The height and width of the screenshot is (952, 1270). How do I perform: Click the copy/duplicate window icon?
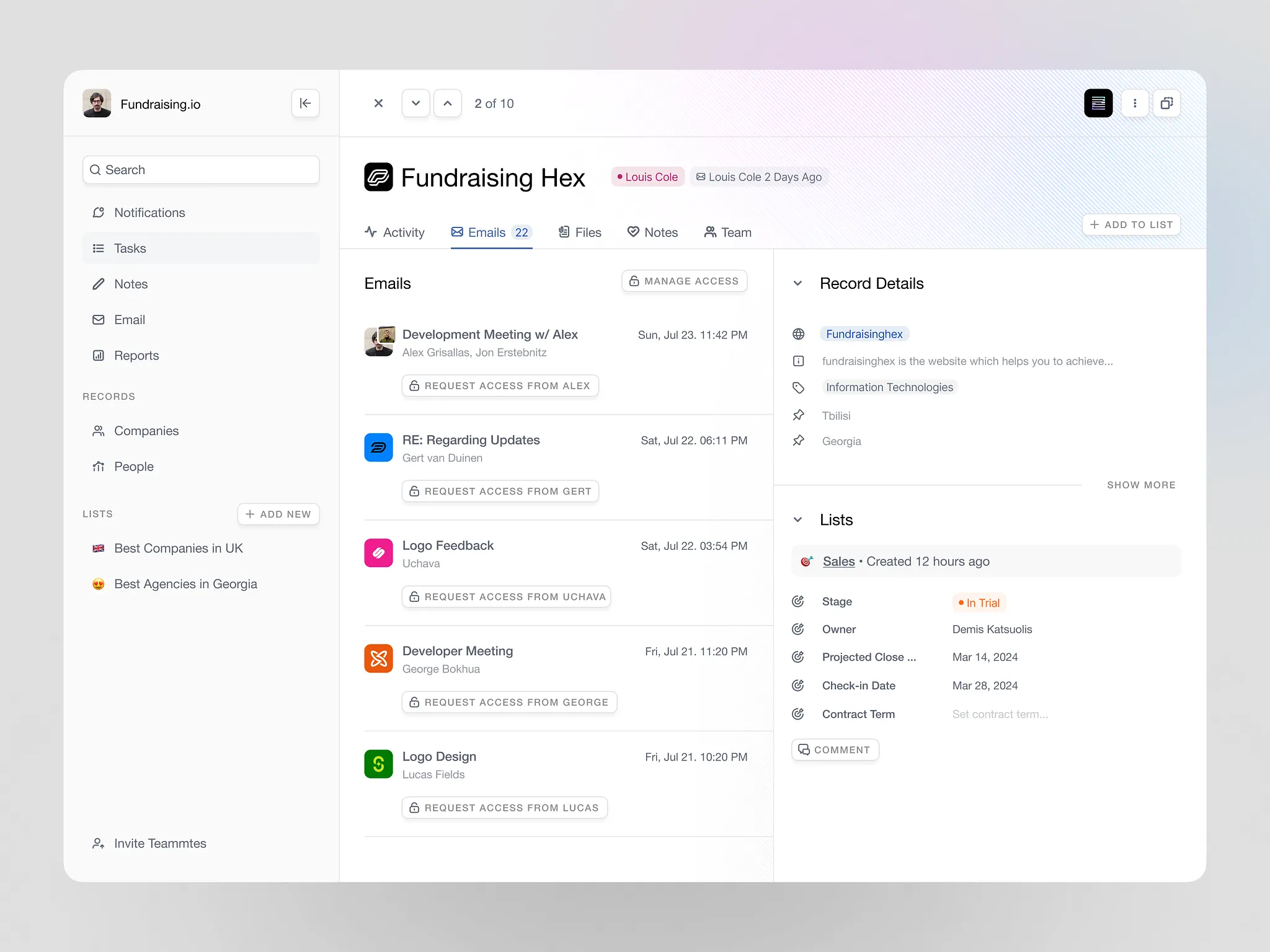(x=1166, y=103)
